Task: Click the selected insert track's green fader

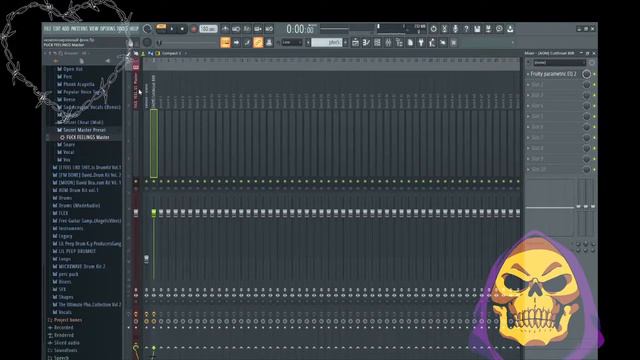Action: pyautogui.click(x=154, y=213)
